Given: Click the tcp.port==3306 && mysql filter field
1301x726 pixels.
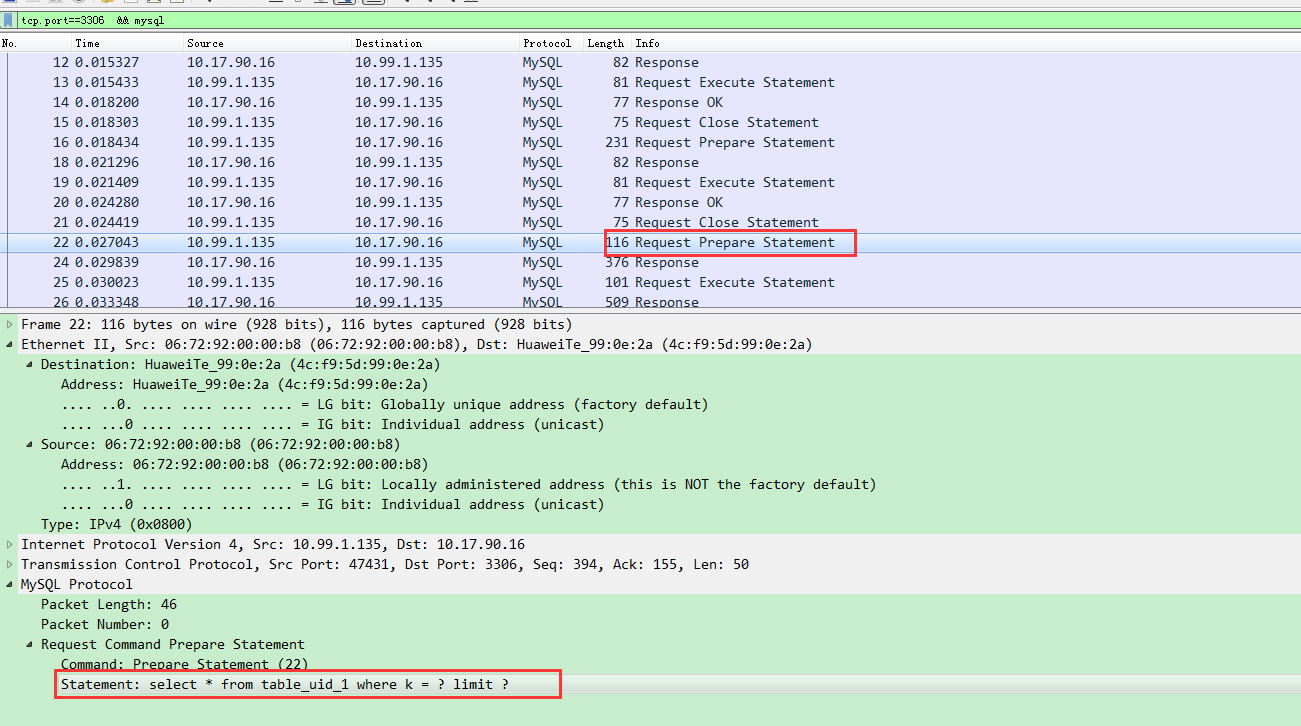Looking at the screenshot, I should 659,20.
